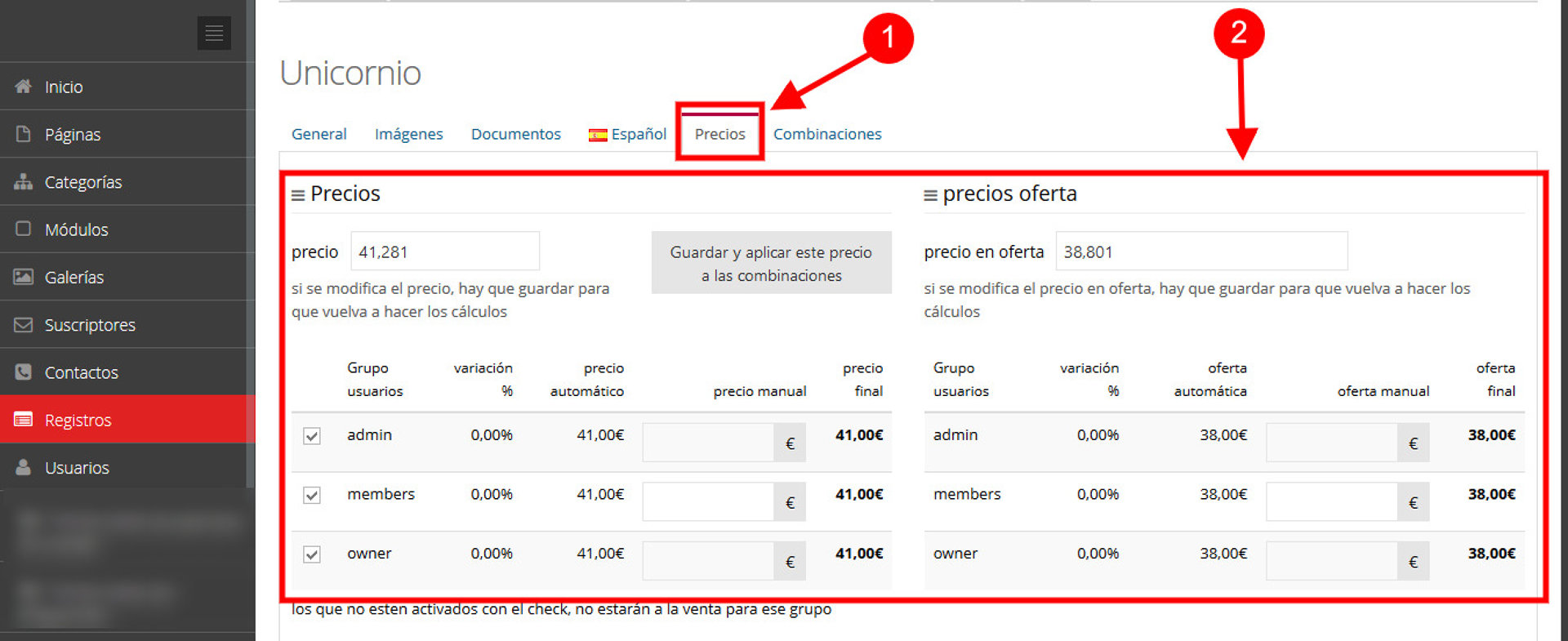Click the Páginas document icon
1568x641 pixels.
(24, 134)
